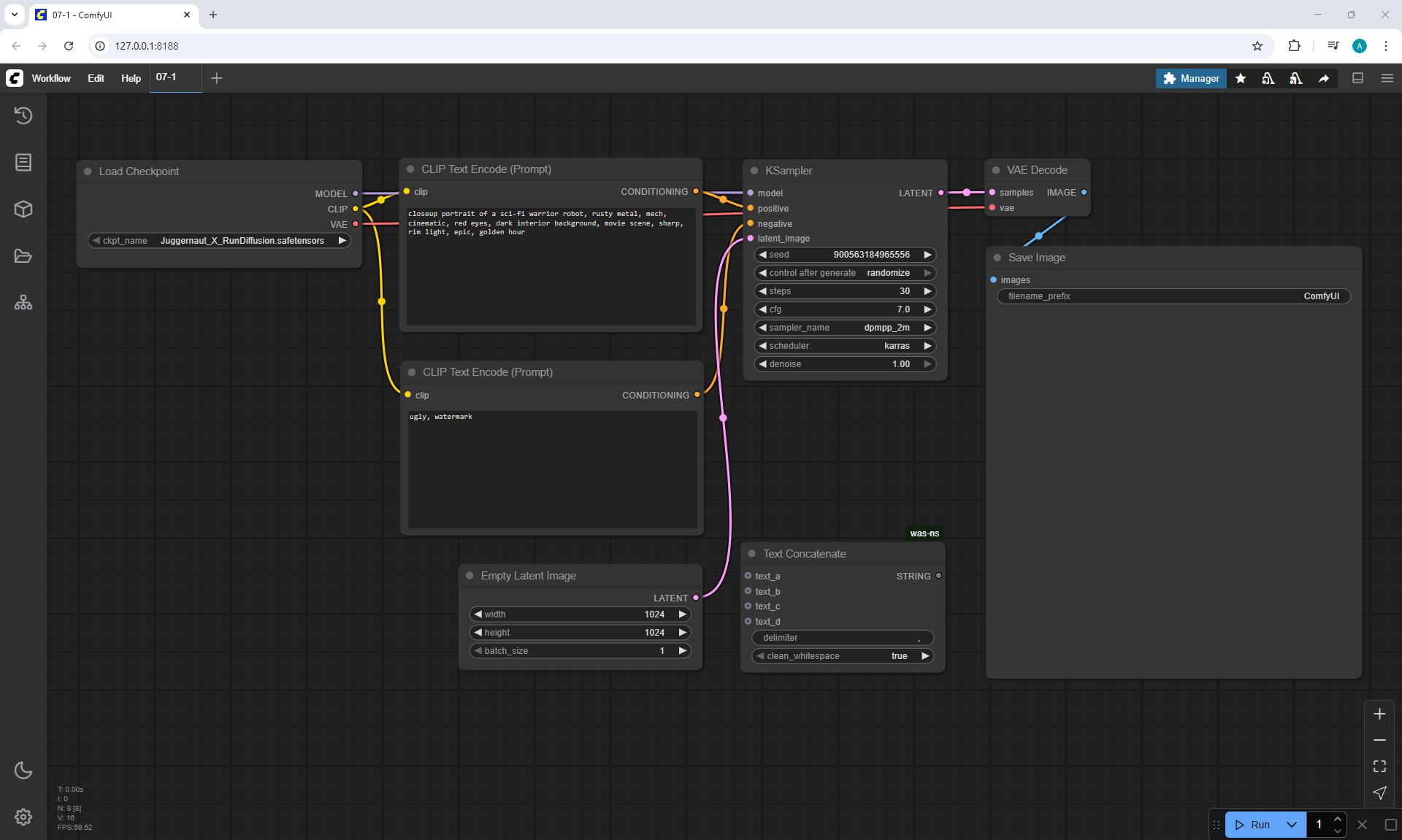Collapse the Save Image node dot
Viewport: 1402px width, 840px height.
point(997,258)
